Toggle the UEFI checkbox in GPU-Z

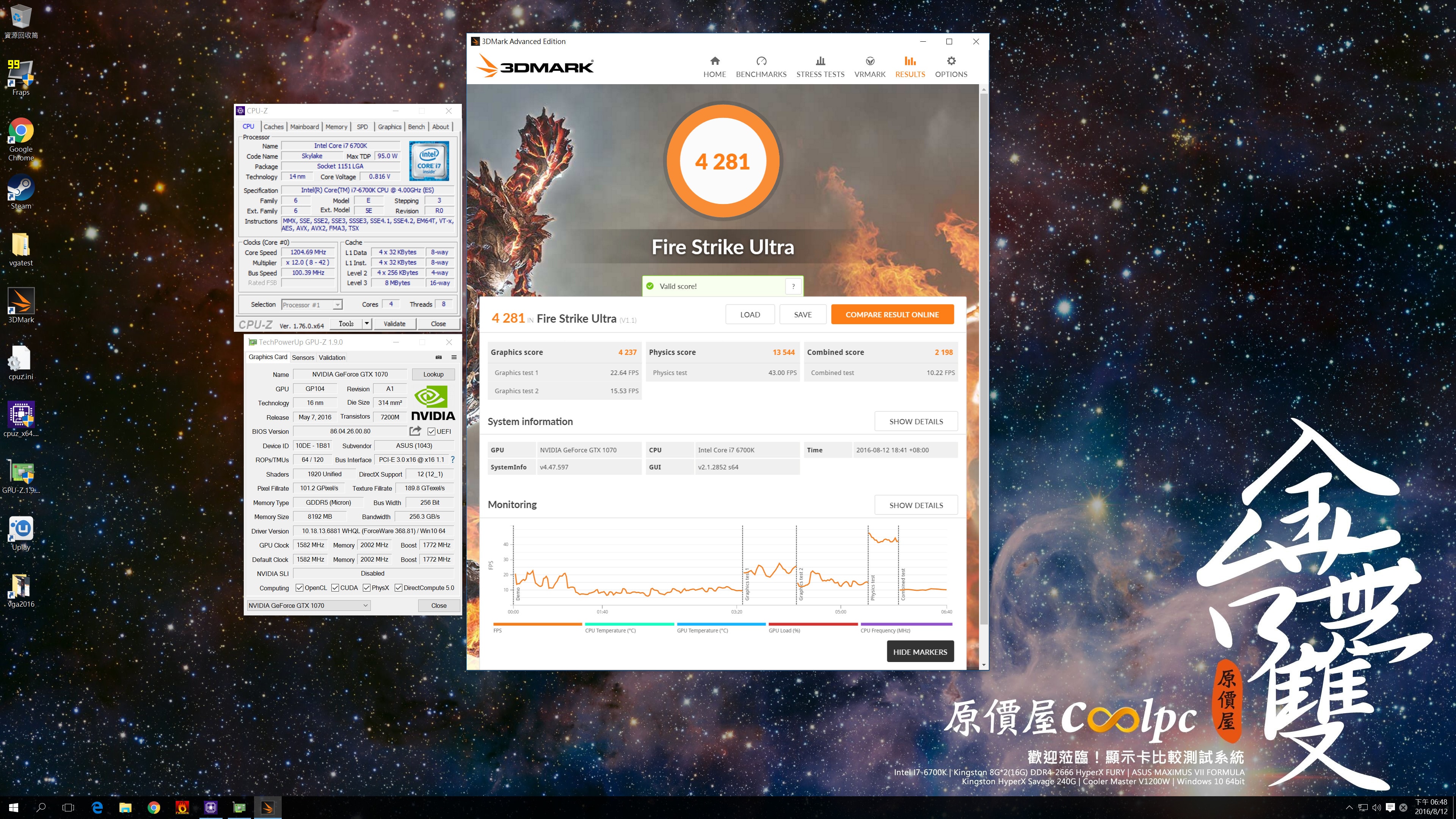tap(431, 431)
